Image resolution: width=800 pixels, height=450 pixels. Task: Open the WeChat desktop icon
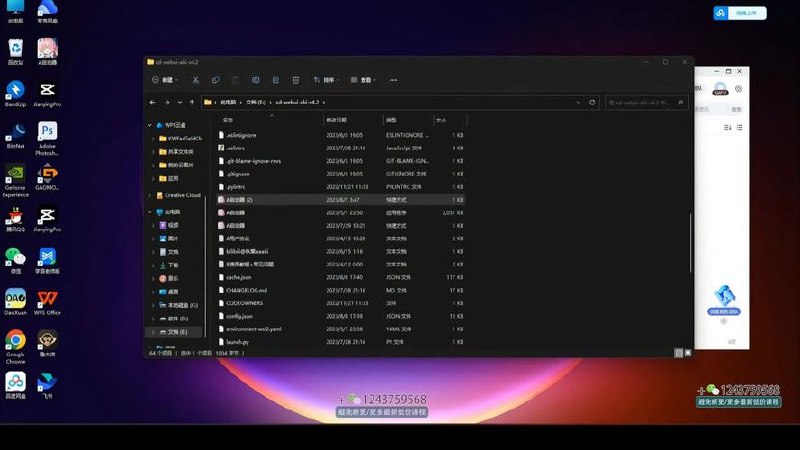pyautogui.click(x=16, y=261)
